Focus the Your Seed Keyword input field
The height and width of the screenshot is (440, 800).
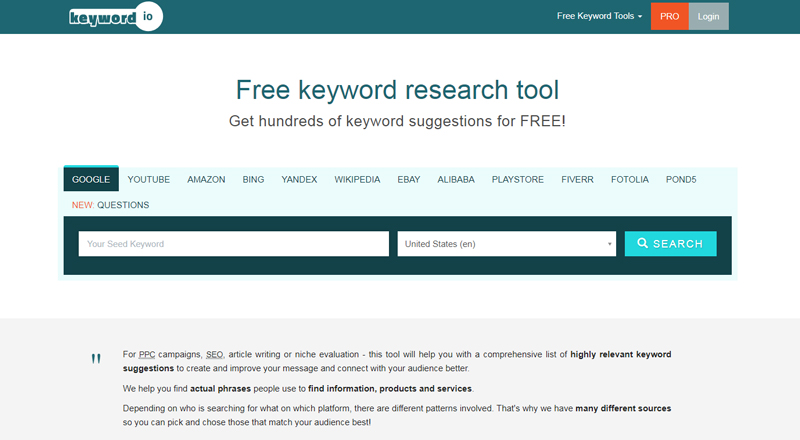click(x=234, y=244)
